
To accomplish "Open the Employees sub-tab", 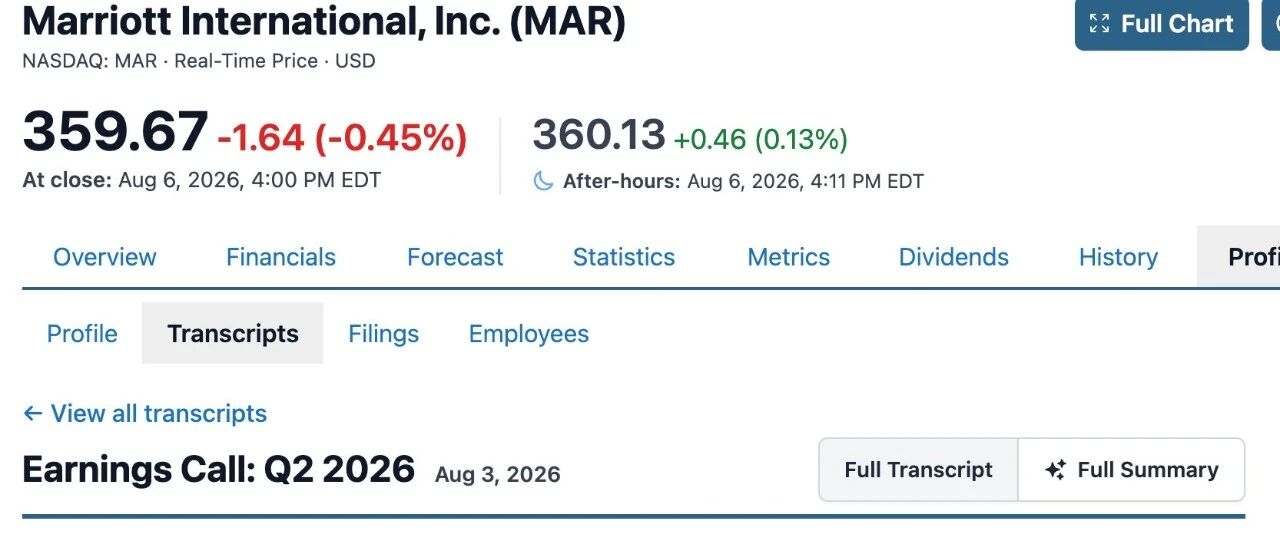I will (x=529, y=333).
